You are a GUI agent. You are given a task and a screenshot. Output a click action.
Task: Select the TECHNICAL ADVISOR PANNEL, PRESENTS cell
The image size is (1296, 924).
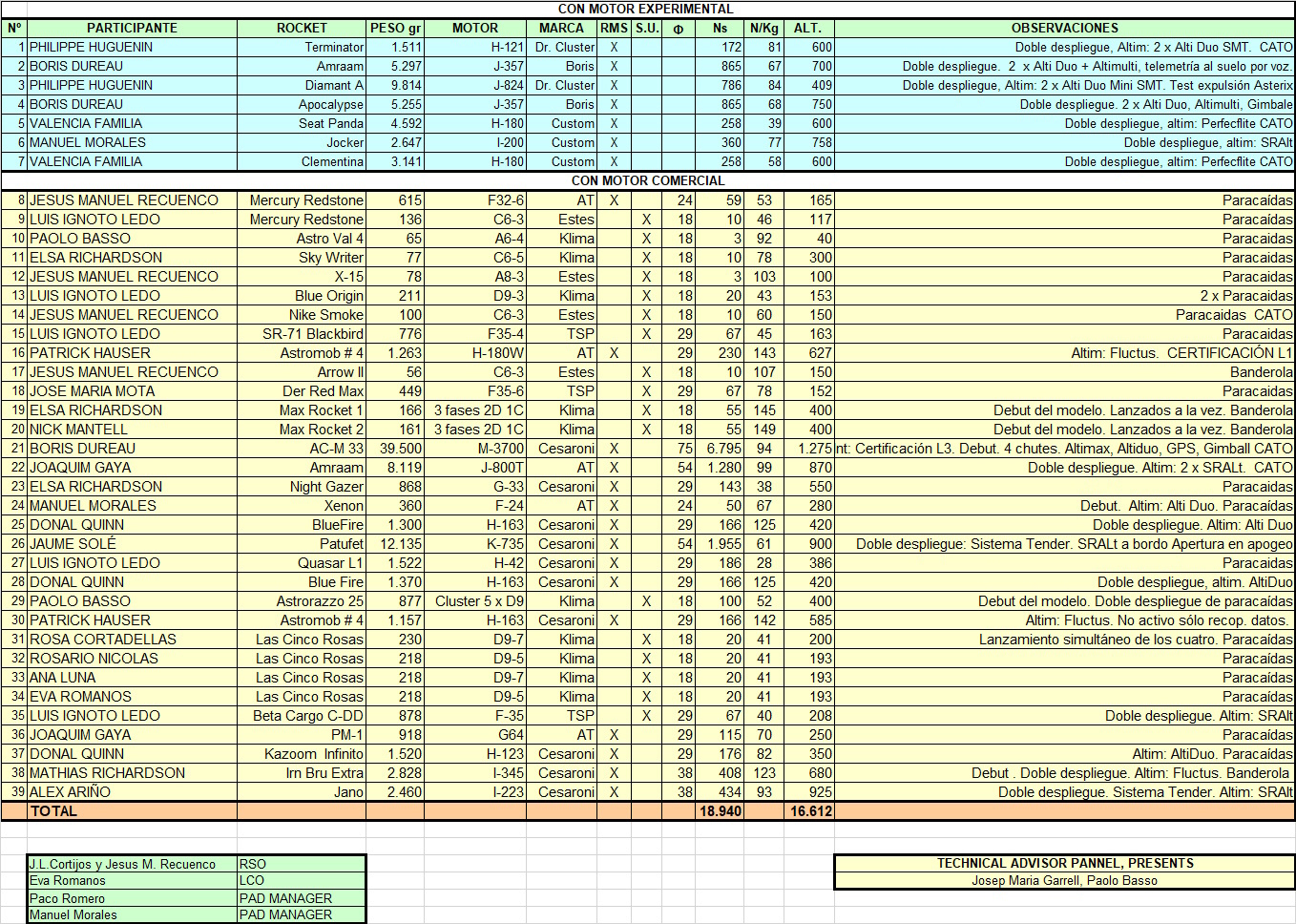[1065, 863]
